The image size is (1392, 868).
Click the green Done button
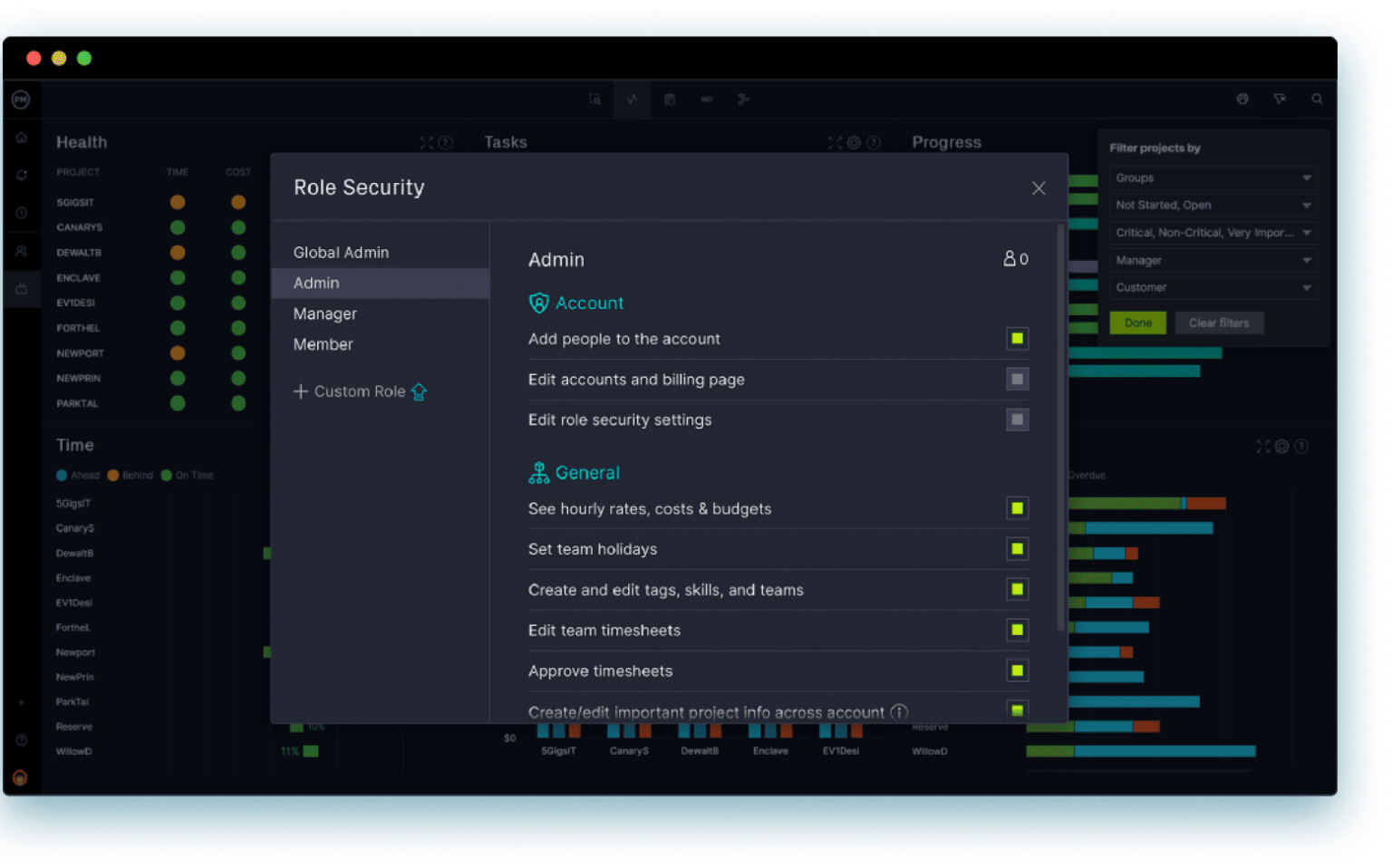(1137, 323)
